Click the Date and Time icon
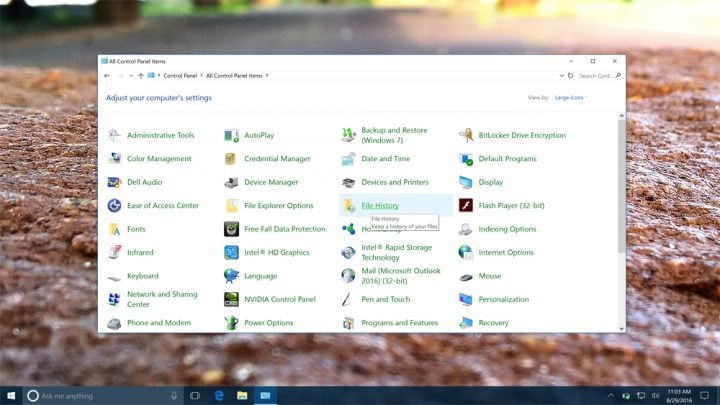Viewport: 720px width, 405px height. 349,159
